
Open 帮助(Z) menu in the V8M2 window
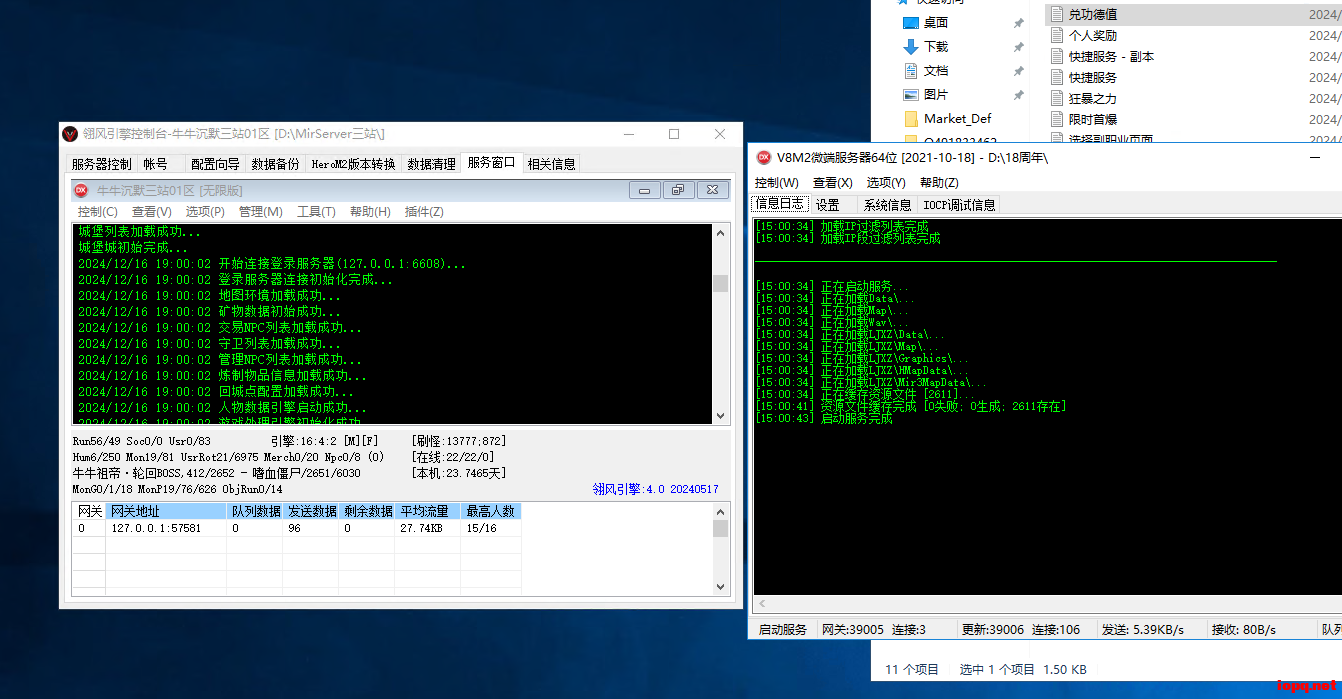pyautogui.click(x=939, y=183)
